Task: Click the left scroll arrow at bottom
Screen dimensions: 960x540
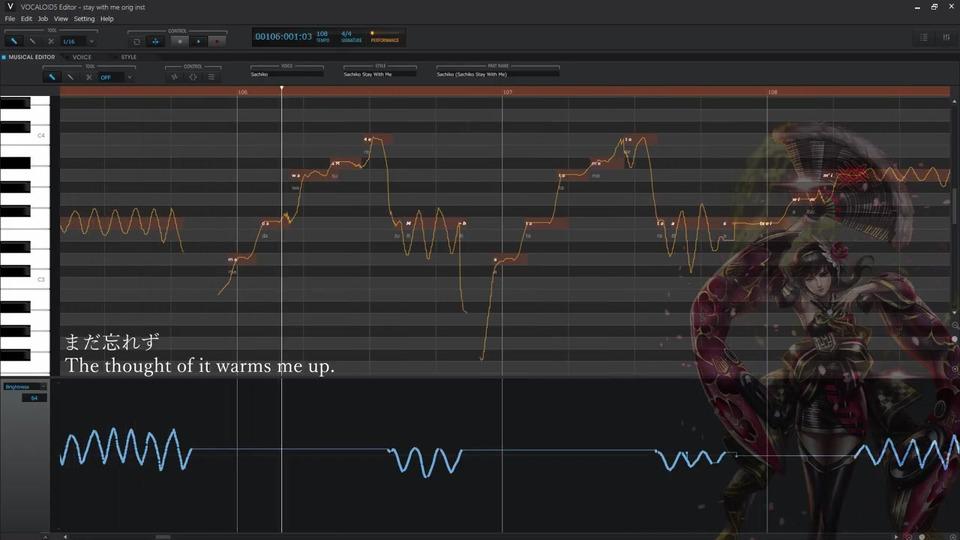Action: pyautogui.click(x=66, y=537)
